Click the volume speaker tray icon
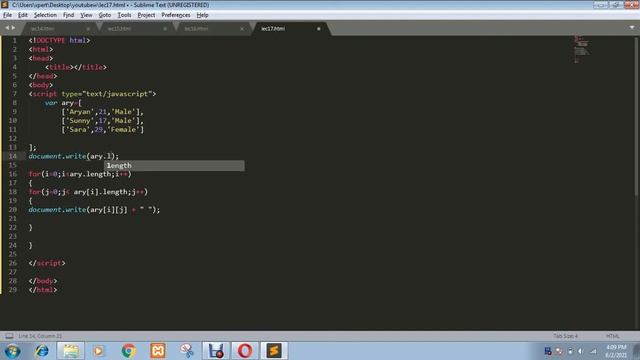The width and height of the screenshot is (640, 360). (x=580, y=351)
